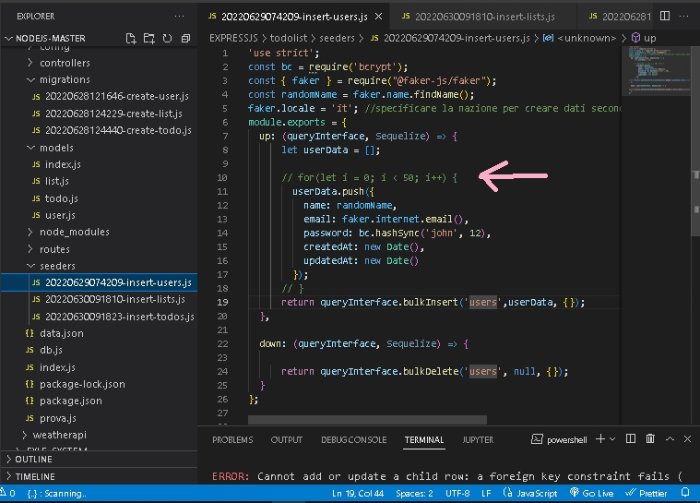Kill terminal with the trash icon
The image size is (700, 503).
(650, 439)
